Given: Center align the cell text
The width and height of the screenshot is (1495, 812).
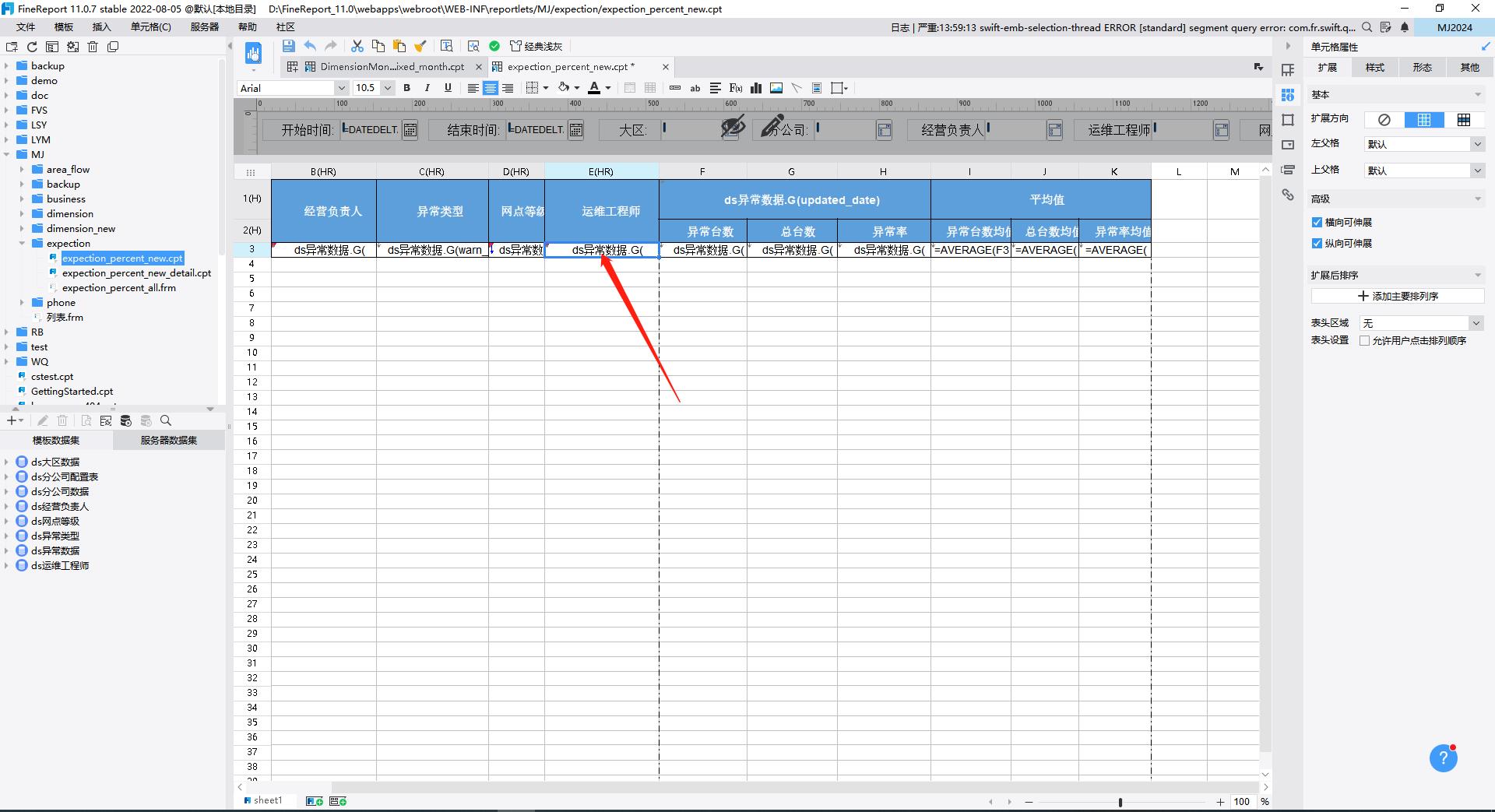Looking at the screenshot, I should point(491,88).
